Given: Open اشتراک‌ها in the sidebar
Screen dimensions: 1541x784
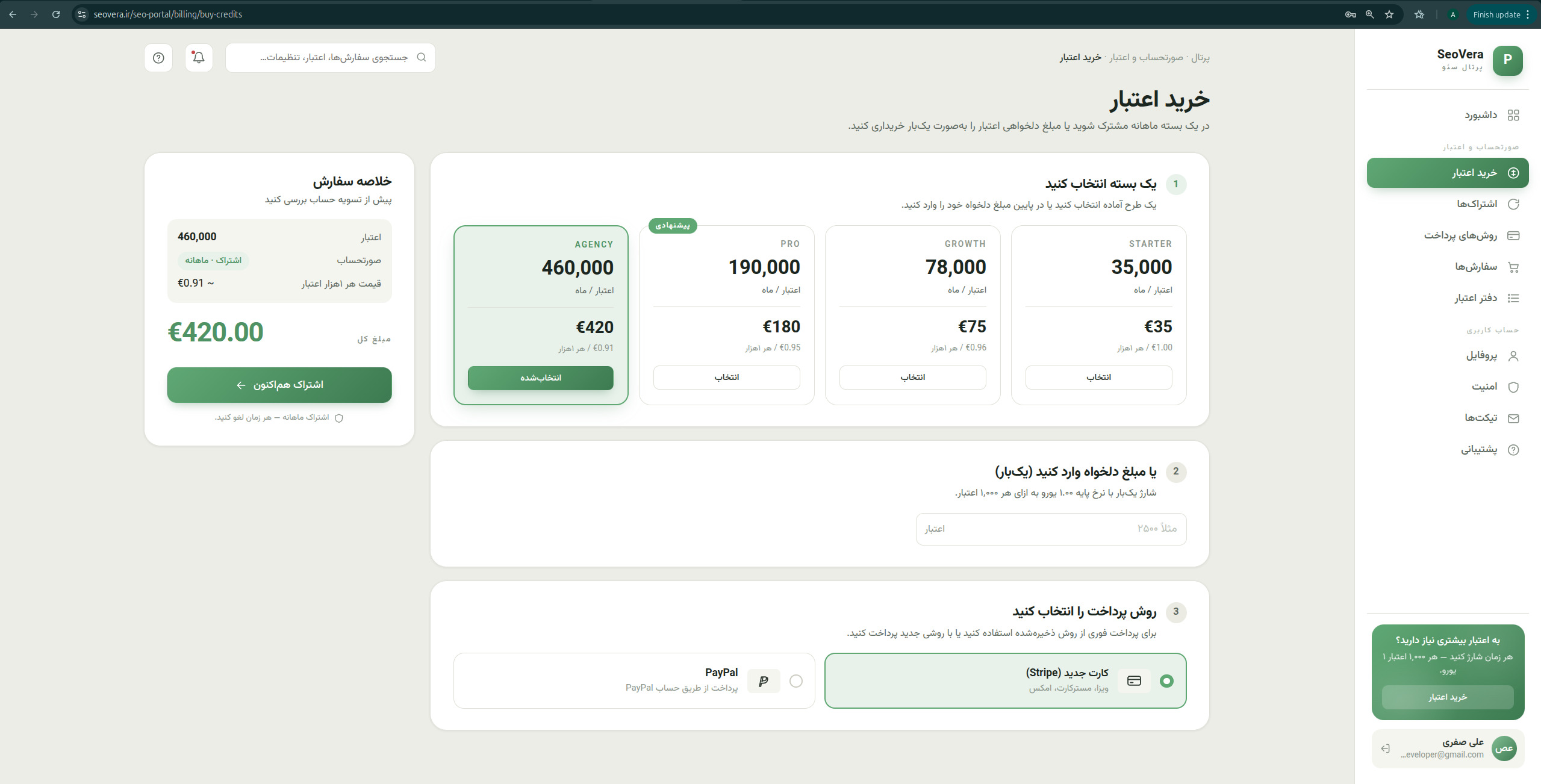Looking at the screenshot, I should point(1448,204).
